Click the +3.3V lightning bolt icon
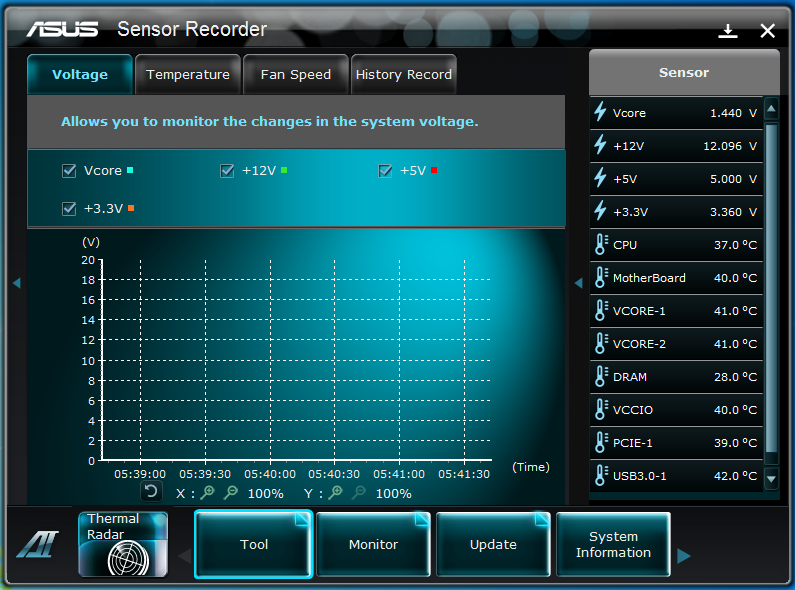The image size is (795, 590). point(600,211)
